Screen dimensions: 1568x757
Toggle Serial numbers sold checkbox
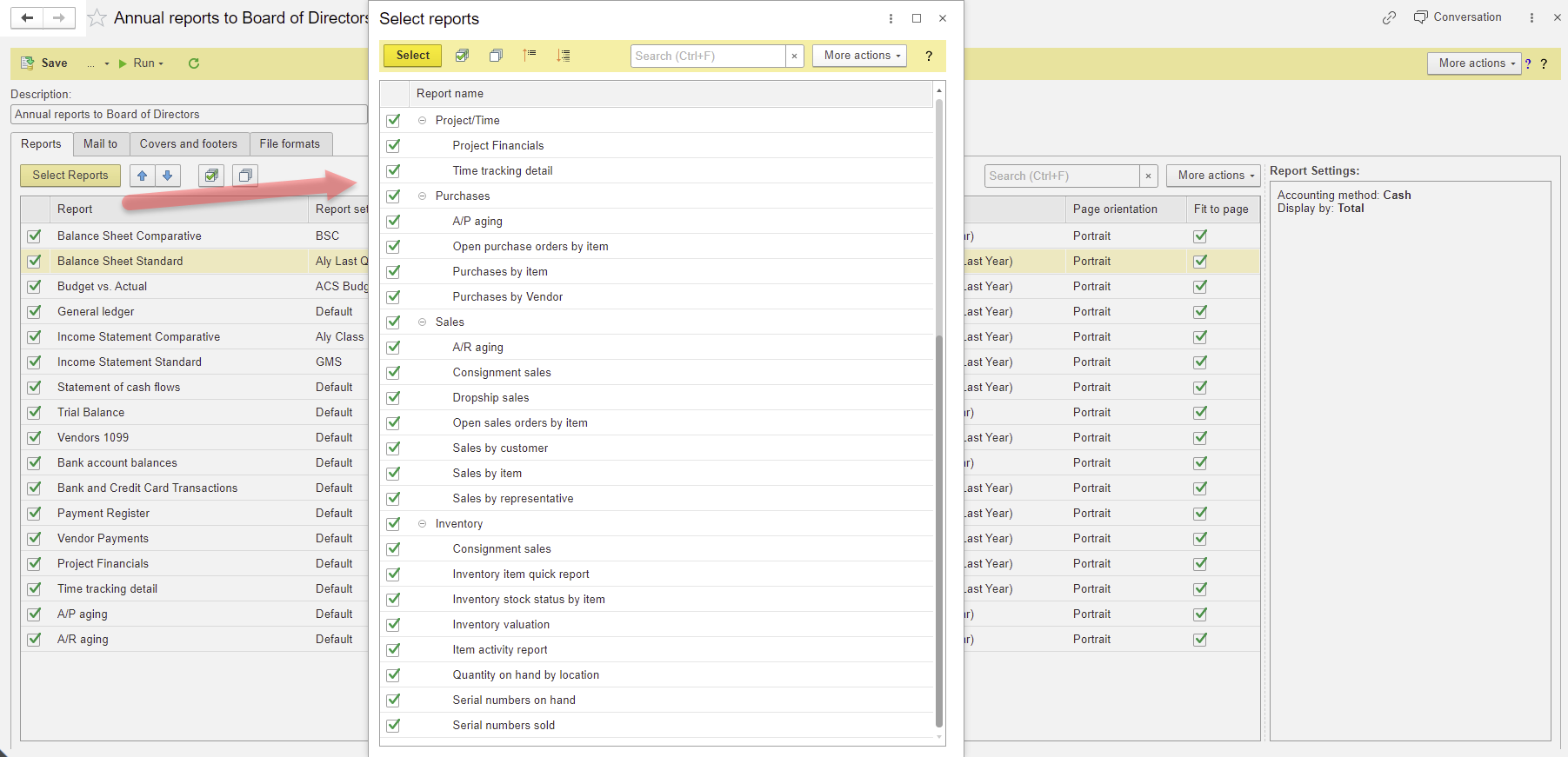click(393, 725)
